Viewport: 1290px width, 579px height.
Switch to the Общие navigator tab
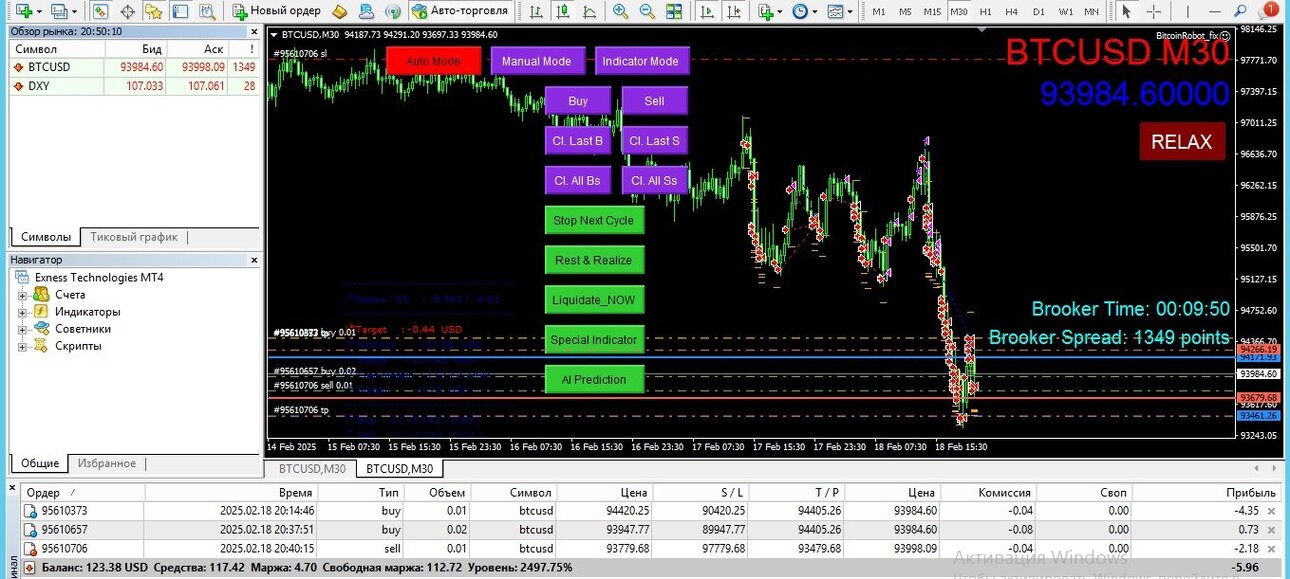39,463
